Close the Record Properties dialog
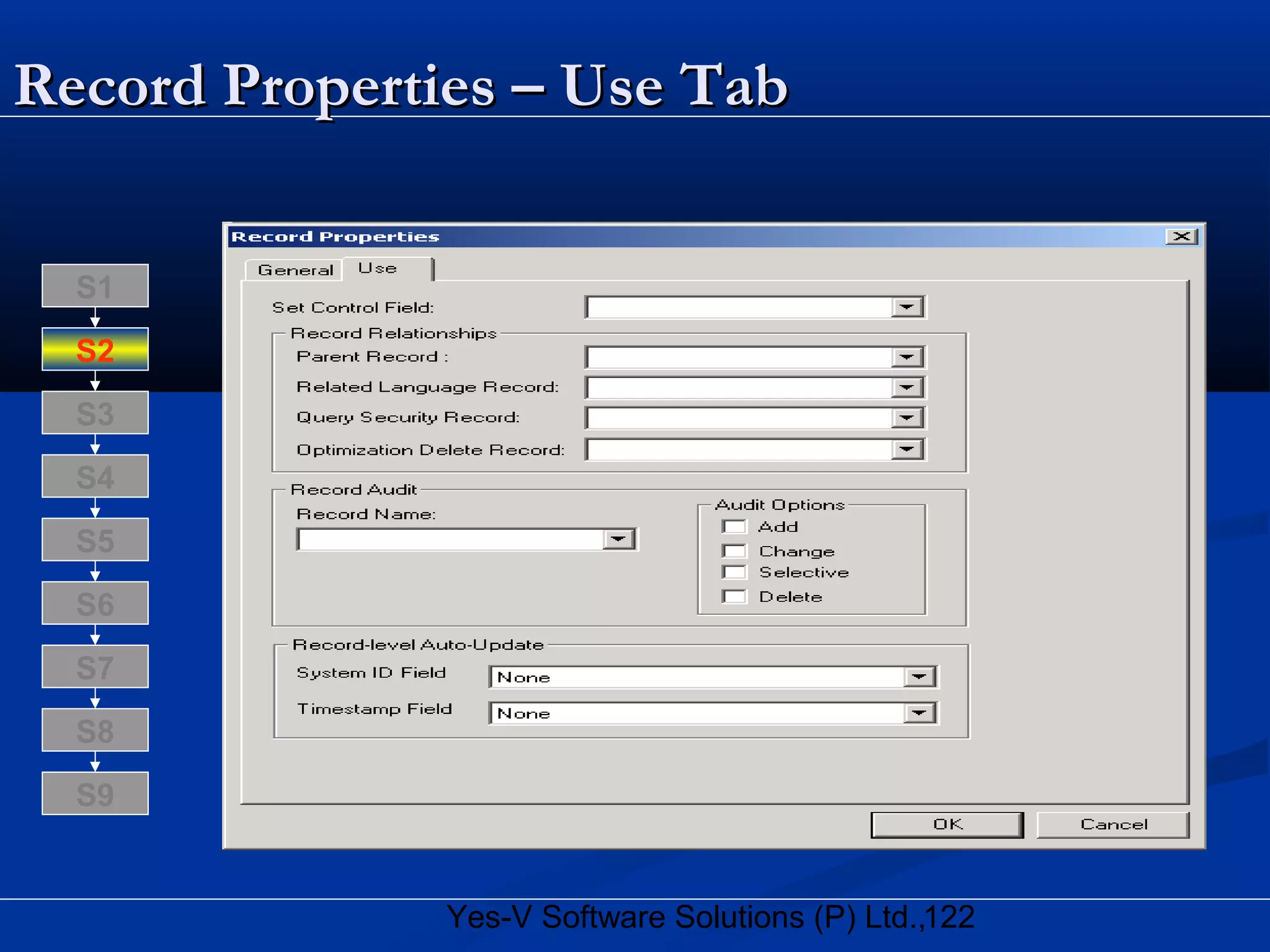Image resolution: width=1270 pixels, height=952 pixels. click(x=1182, y=237)
